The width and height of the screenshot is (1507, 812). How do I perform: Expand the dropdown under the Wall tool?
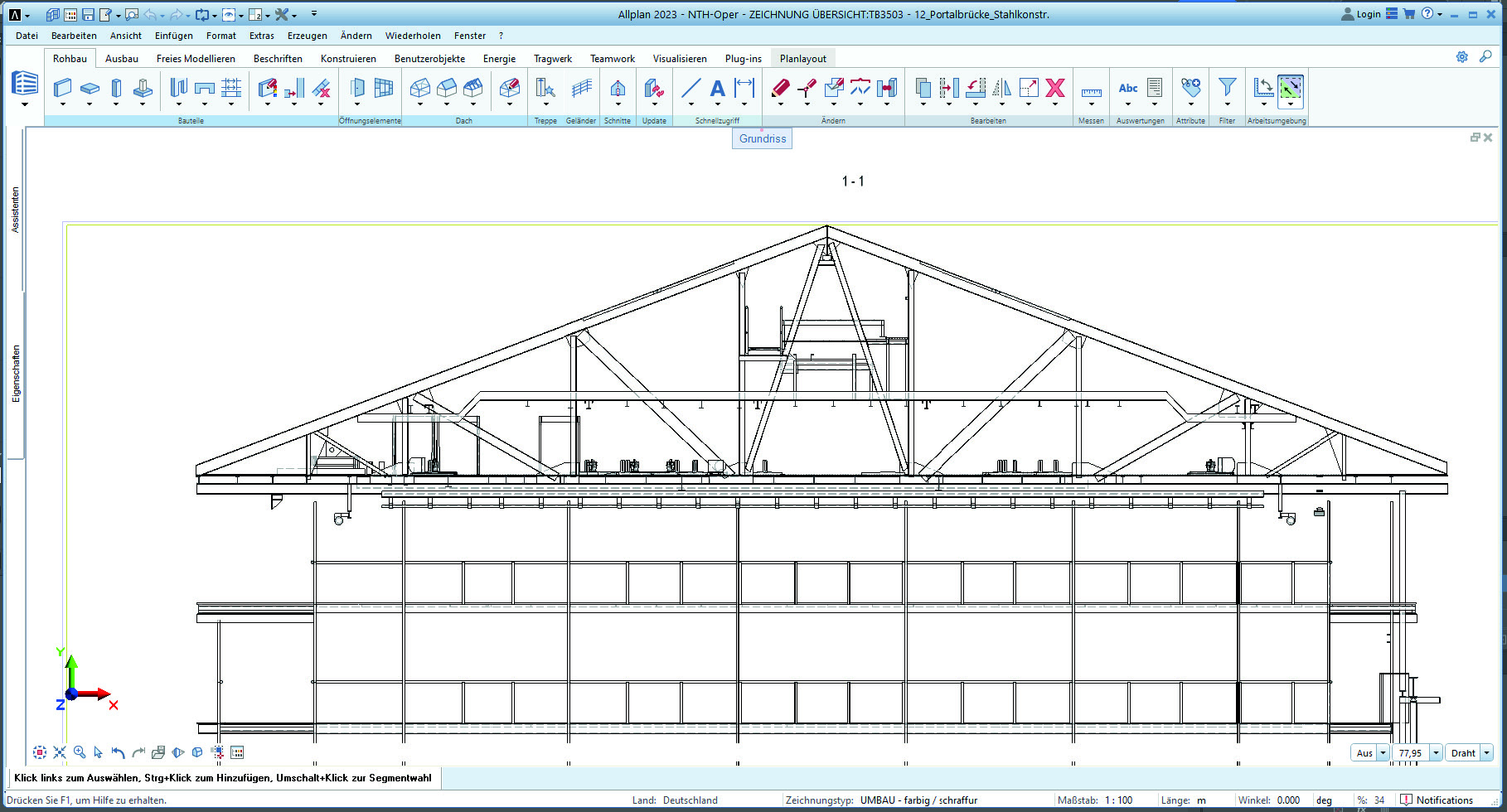point(62,104)
